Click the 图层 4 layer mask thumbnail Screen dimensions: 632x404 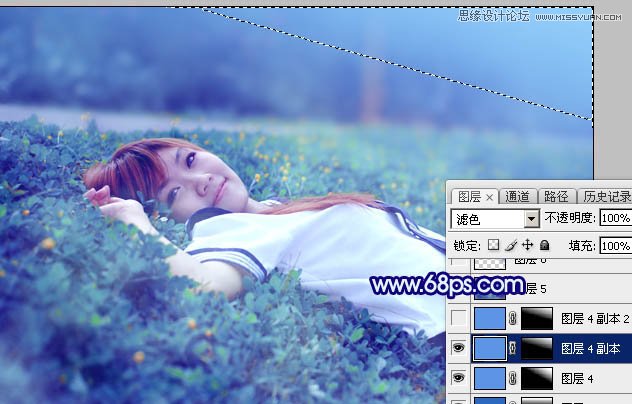(537, 378)
